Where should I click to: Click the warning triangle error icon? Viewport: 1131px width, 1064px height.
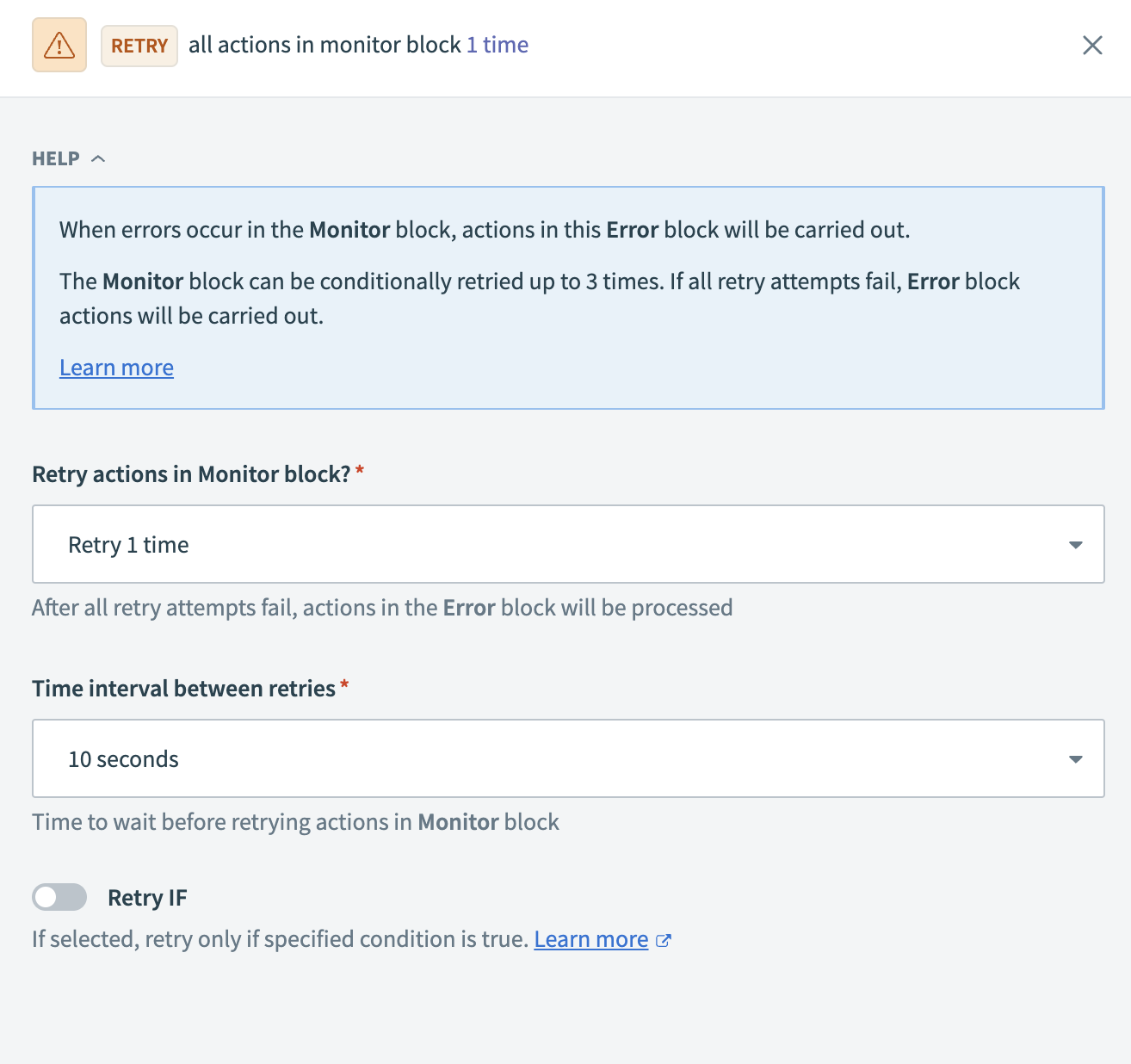coord(59,45)
